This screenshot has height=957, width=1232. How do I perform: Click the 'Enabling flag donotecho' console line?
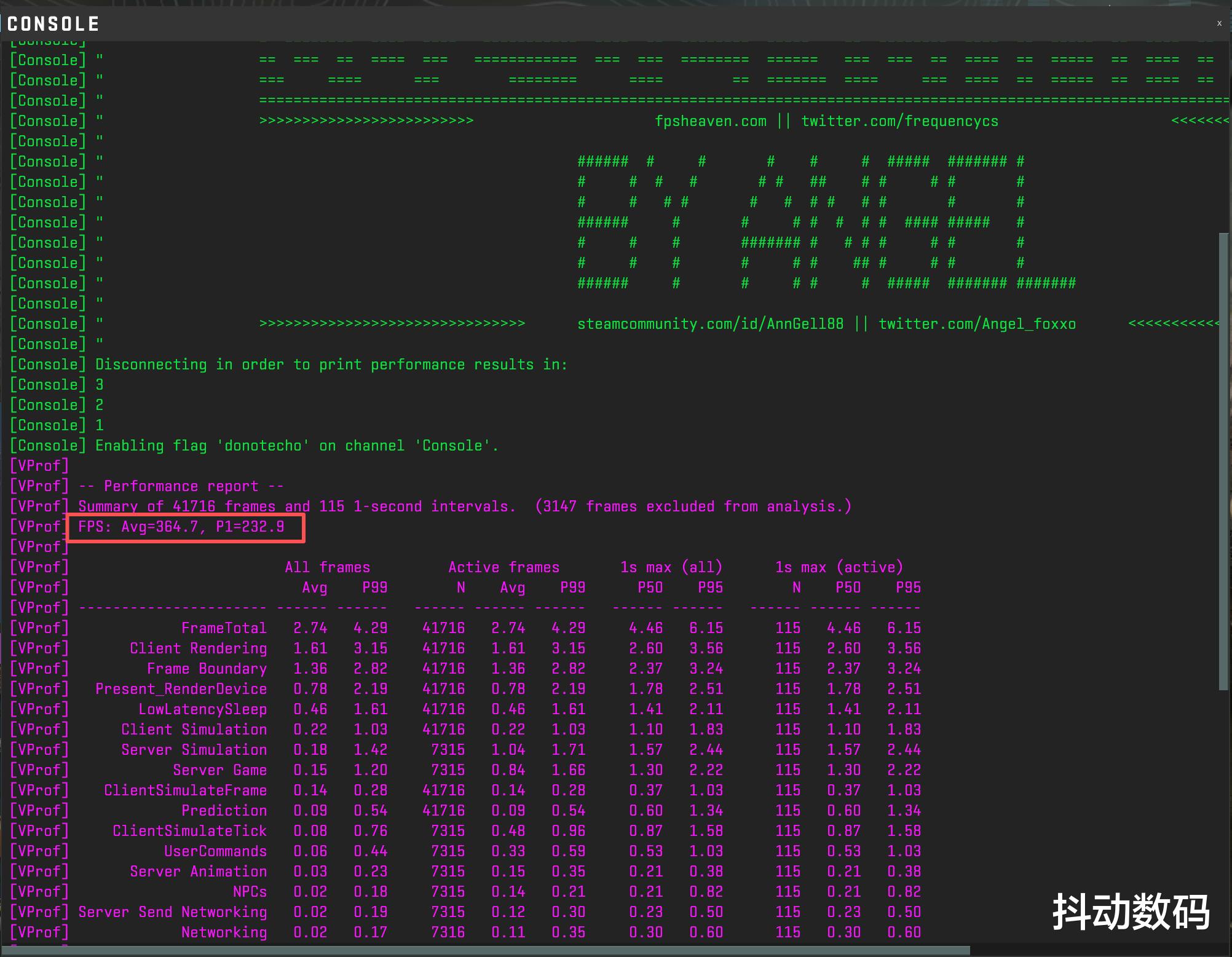[x=296, y=446]
